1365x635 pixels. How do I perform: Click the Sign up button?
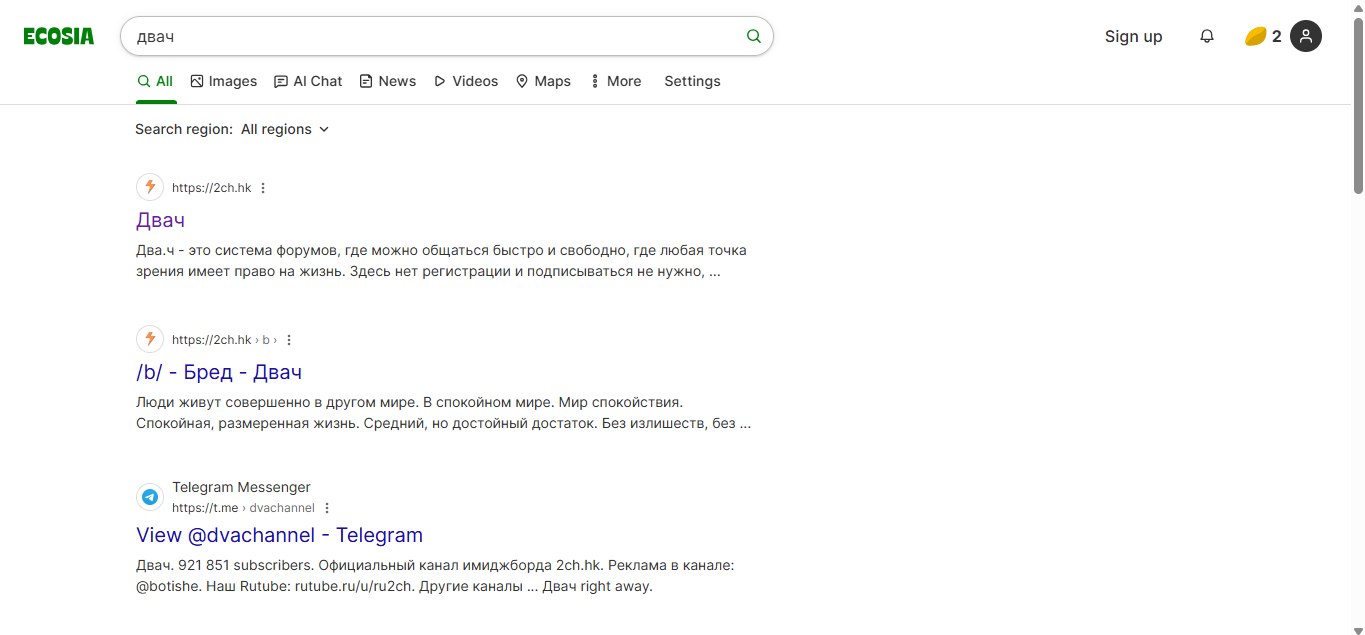1133,36
